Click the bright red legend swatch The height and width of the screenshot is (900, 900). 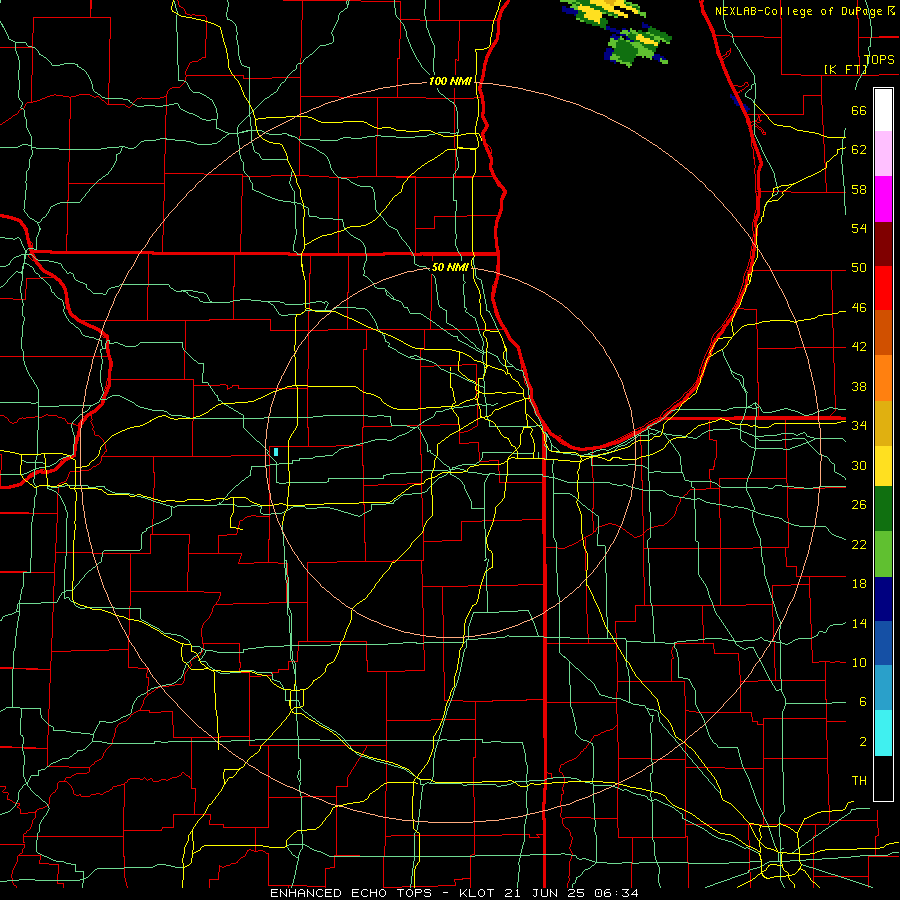tap(883, 288)
